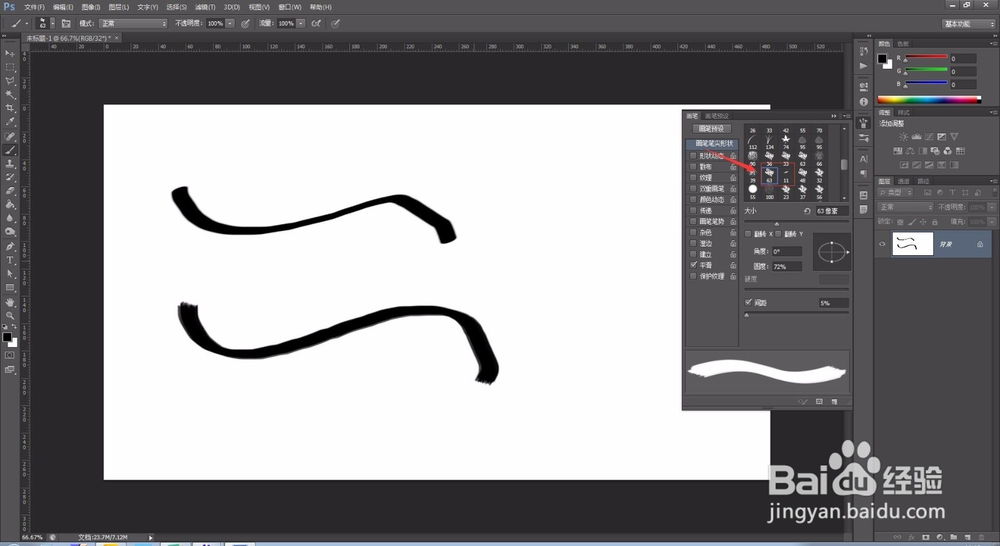
Task: Open Info panel icon in dock
Action: [864, 101]
